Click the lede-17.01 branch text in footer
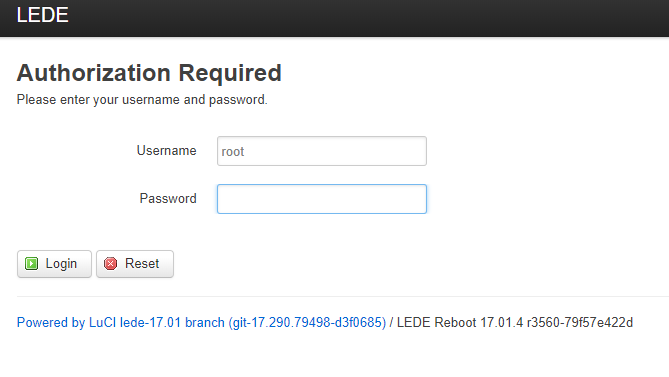Image resolution: width=669 pixels, height=377 pixels. point(172,322)
